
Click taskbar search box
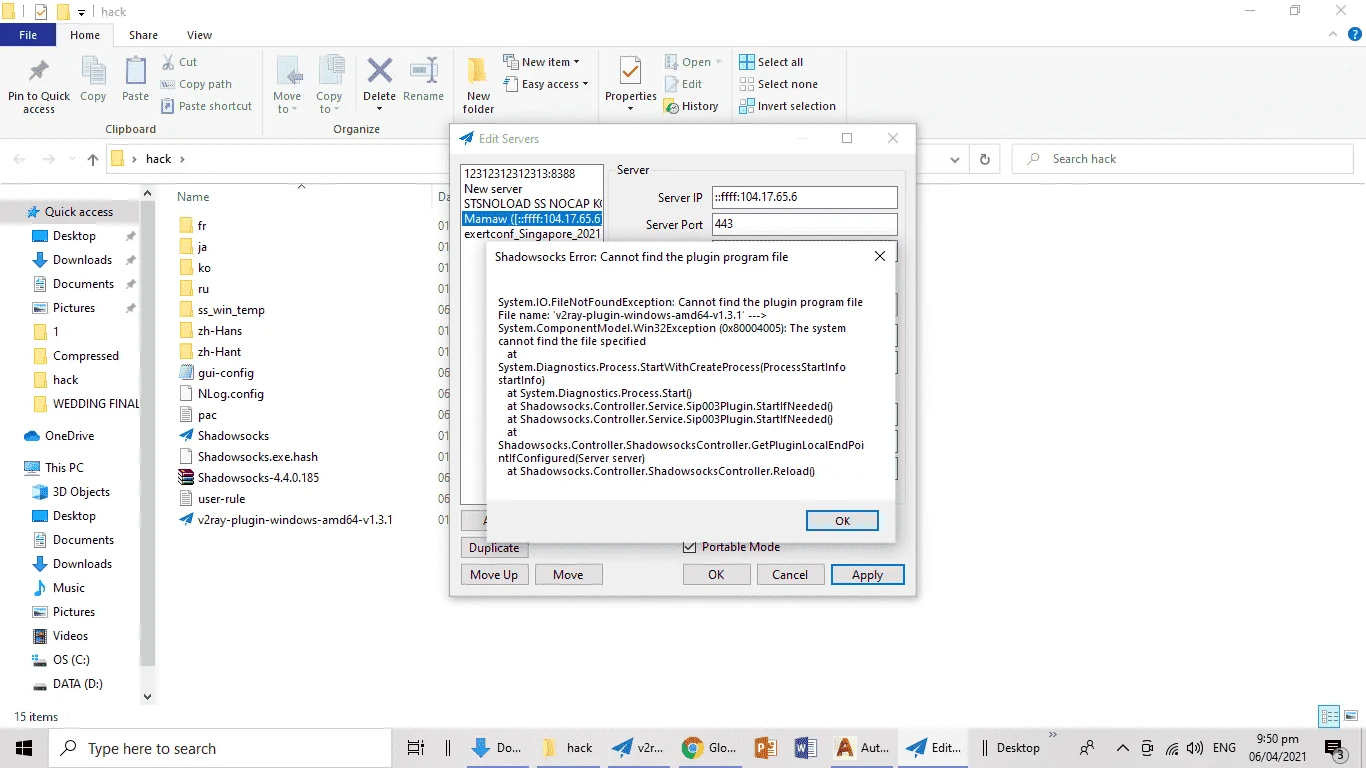tap(220, 748)
